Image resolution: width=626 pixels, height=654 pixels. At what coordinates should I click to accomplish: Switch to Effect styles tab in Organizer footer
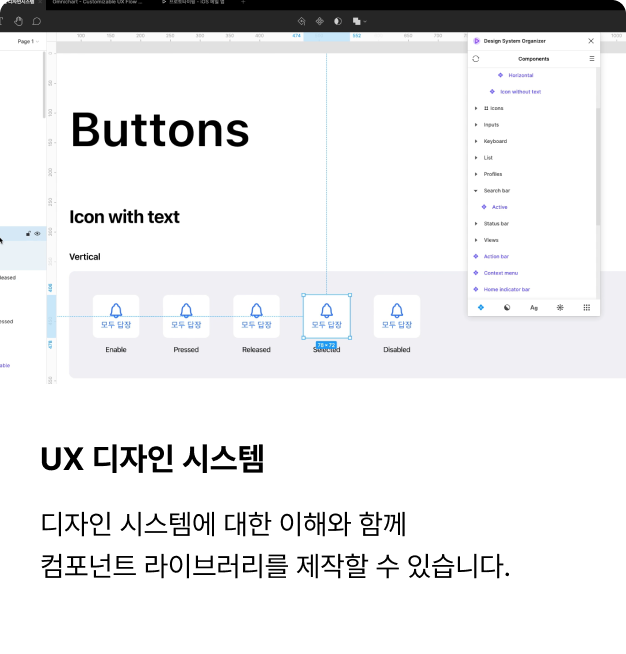[560, 307]
